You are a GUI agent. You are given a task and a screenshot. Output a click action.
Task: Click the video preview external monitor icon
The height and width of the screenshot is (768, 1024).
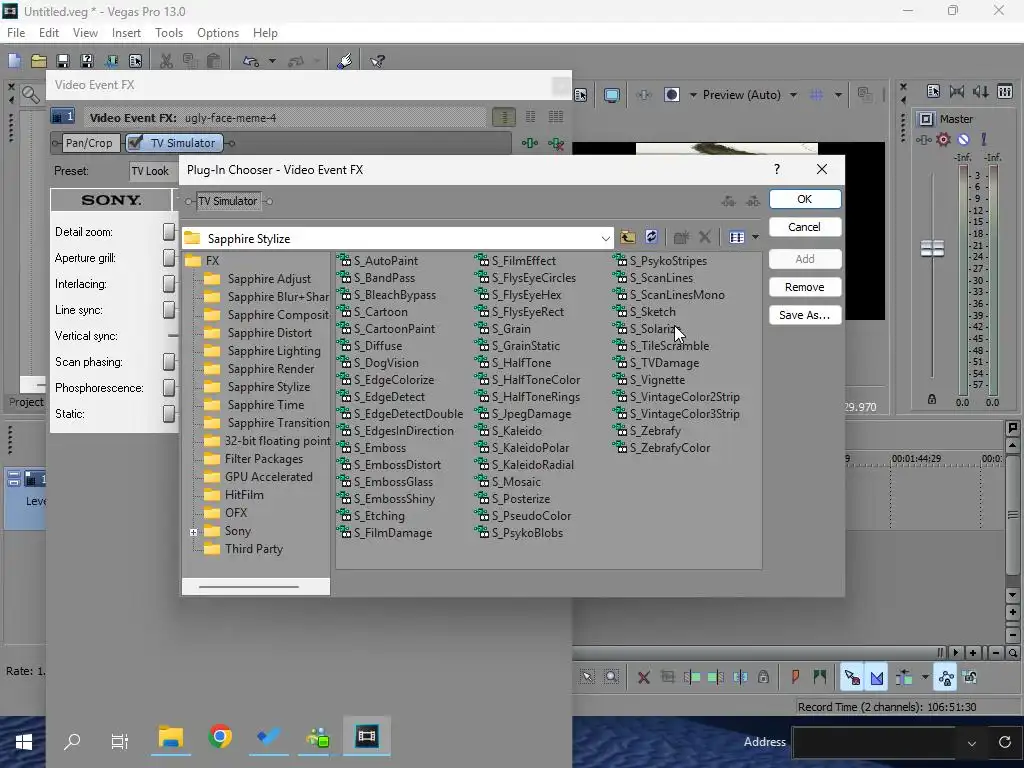tap(612, 95)
